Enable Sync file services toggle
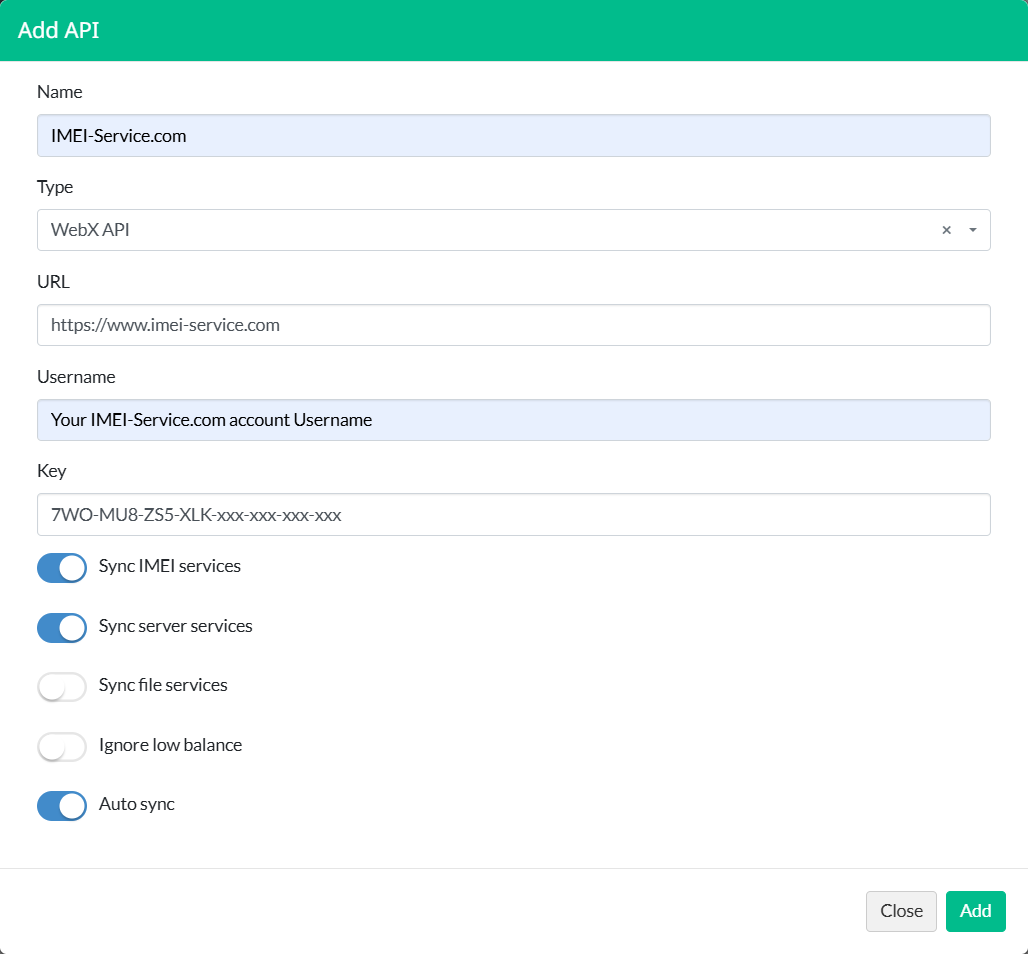The image size is (1028, 954). [62, 687]
